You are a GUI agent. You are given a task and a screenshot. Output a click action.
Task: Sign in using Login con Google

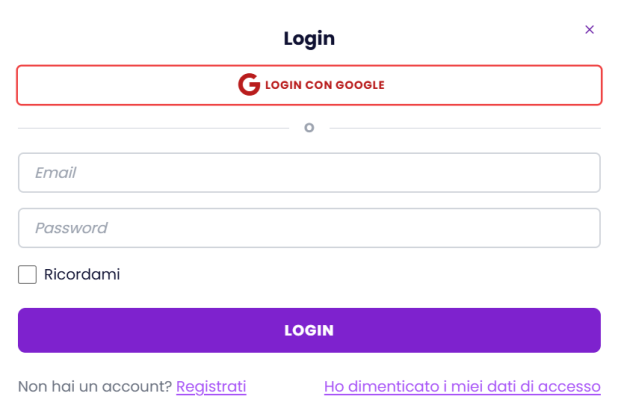pos(309,85)
